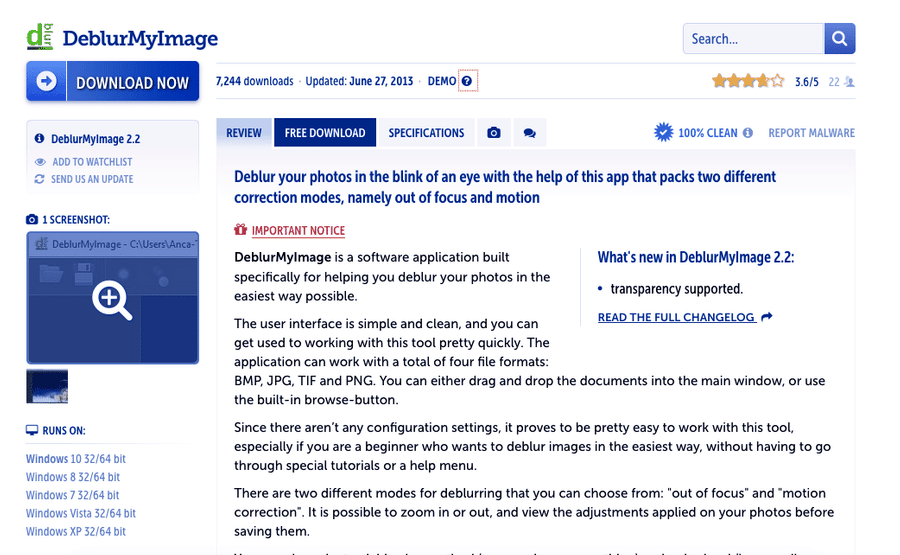Click the DEMO license help question icon
The width and height of the screenshot is (900, 555).
(x=467, y=81)
